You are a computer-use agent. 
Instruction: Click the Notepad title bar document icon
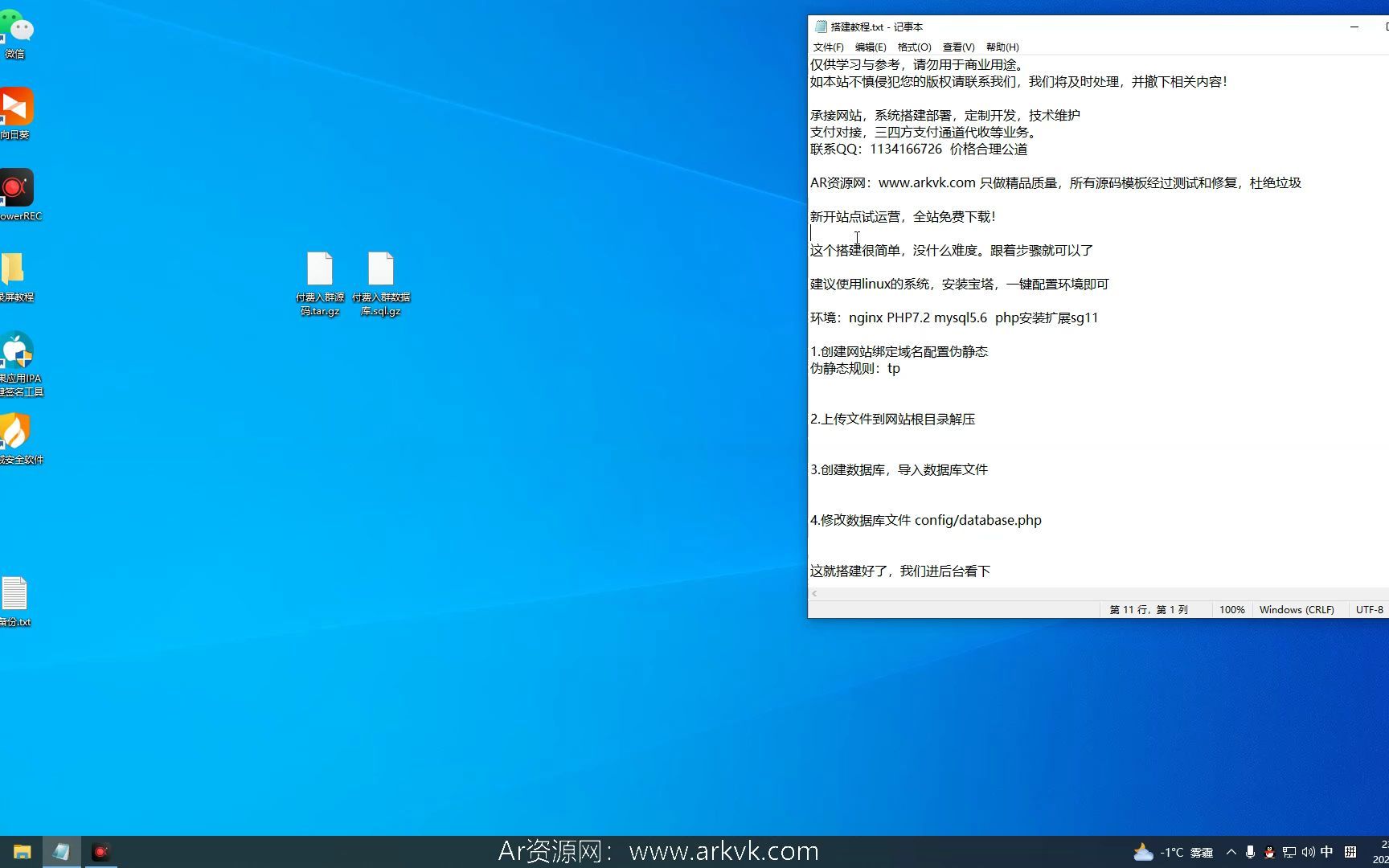(821, 27)
